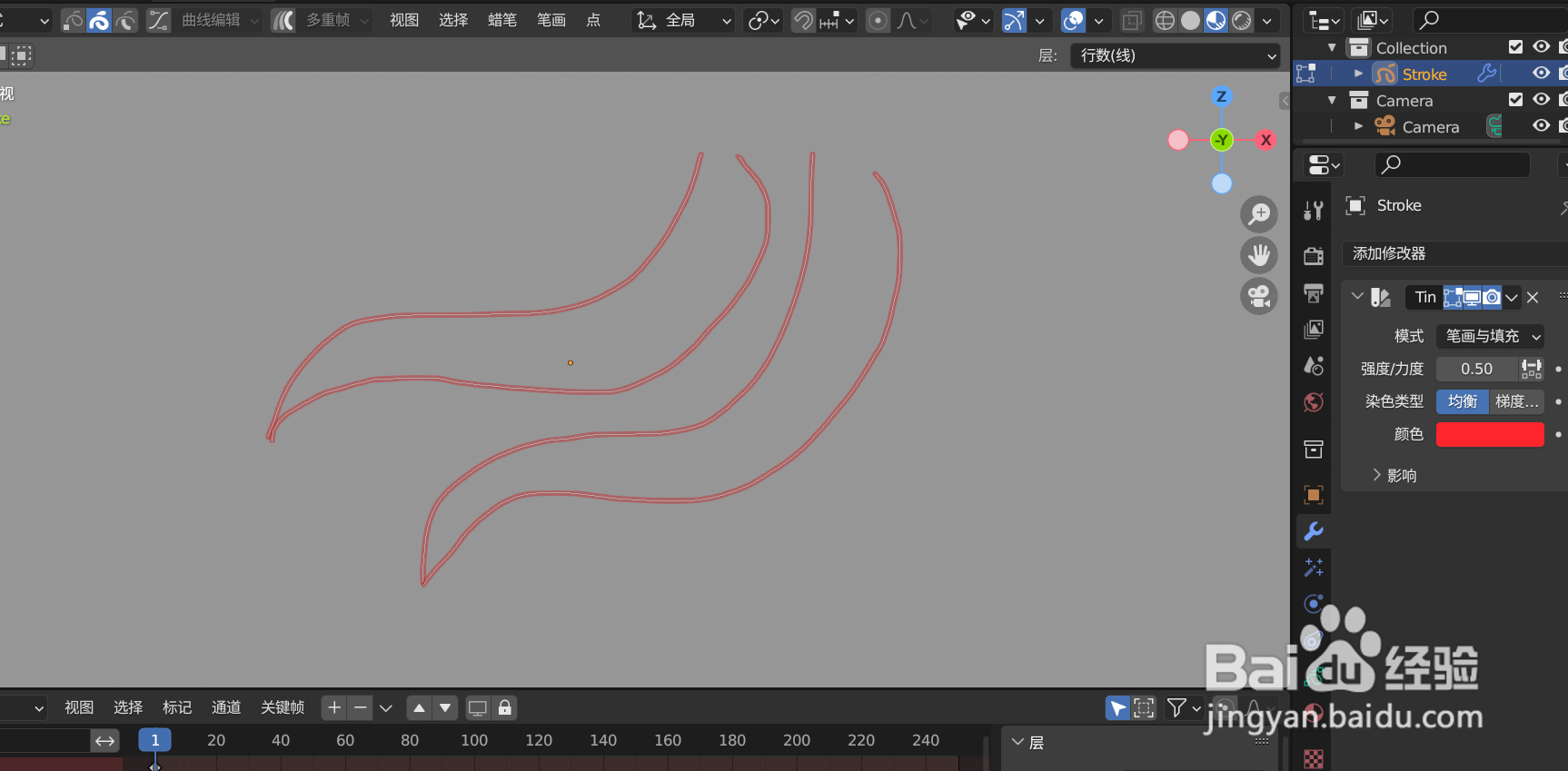Open the 关键帧 menu in dopesheet
1568x771 pixels.
(x=283, y=707)
